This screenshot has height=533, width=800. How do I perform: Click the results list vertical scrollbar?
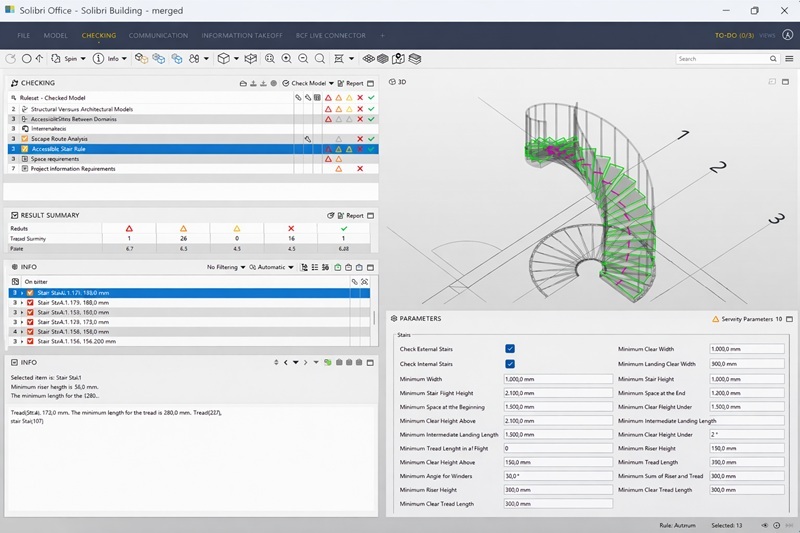click(375, 318)
